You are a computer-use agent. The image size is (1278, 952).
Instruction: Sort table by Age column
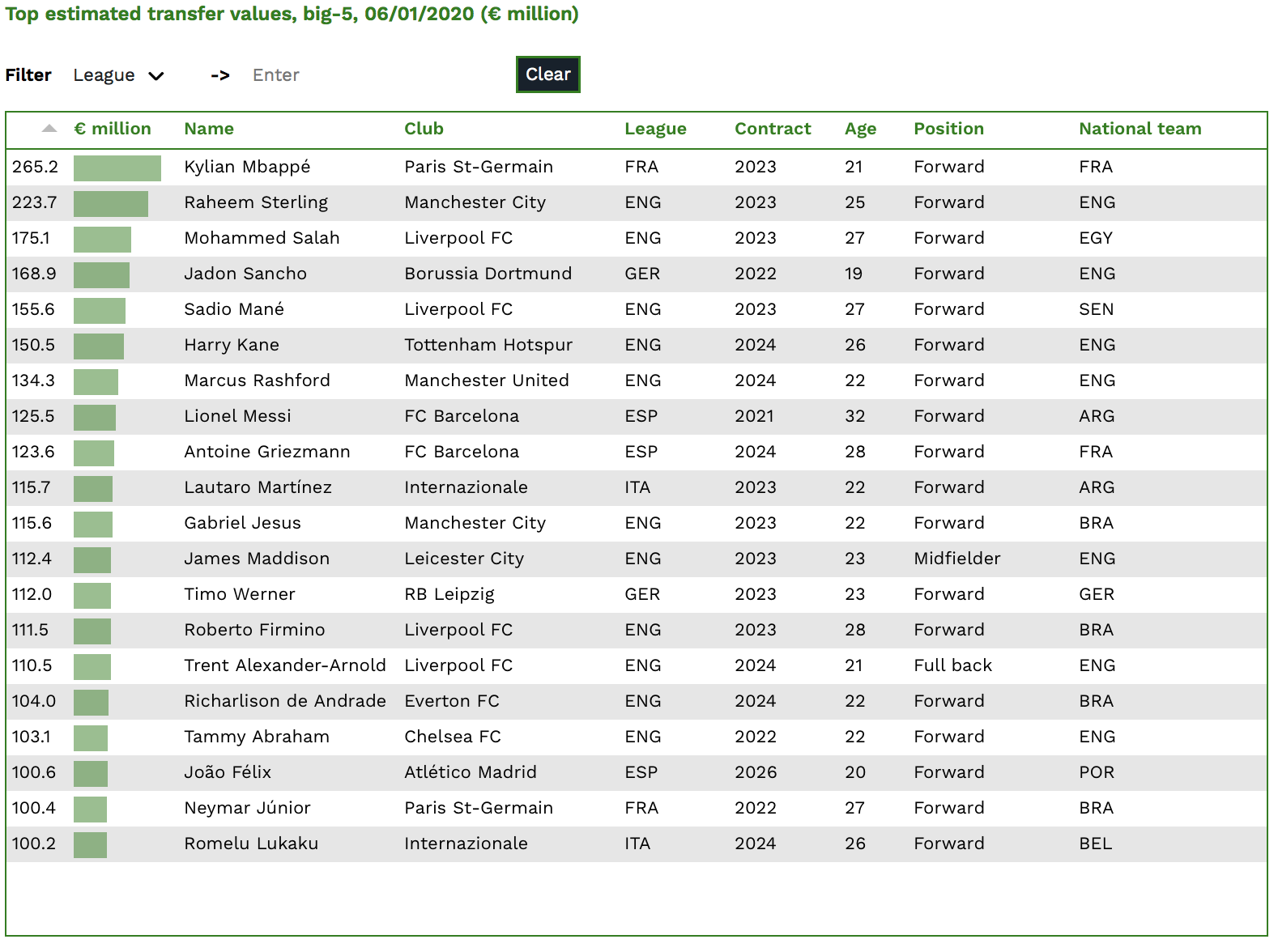point(860,129)
